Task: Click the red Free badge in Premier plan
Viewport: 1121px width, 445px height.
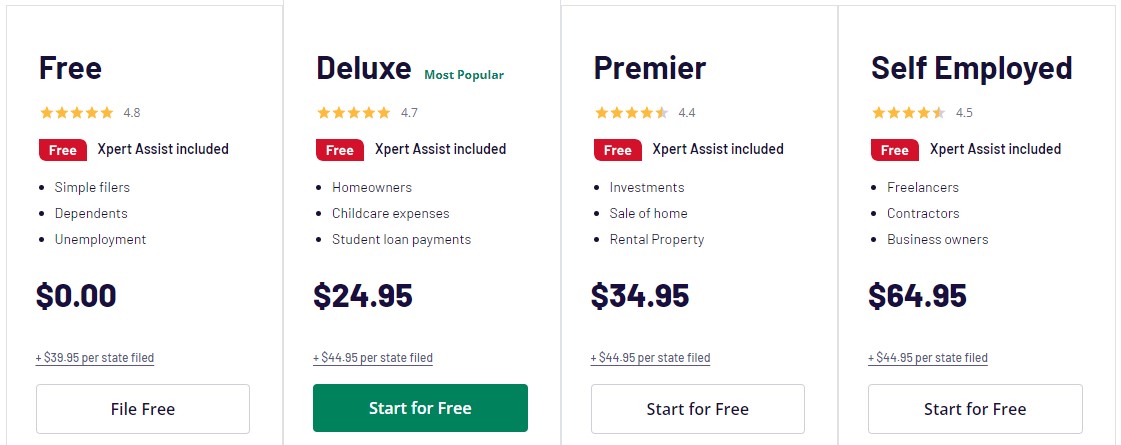Action: [617, 150]
